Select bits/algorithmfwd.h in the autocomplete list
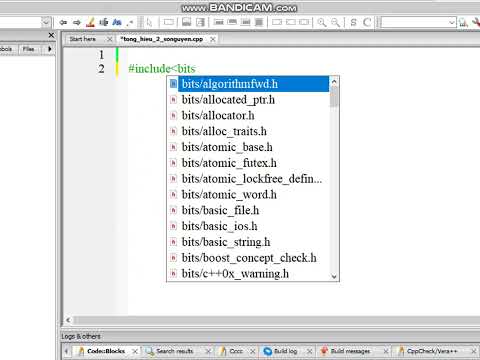 [248, 84]
